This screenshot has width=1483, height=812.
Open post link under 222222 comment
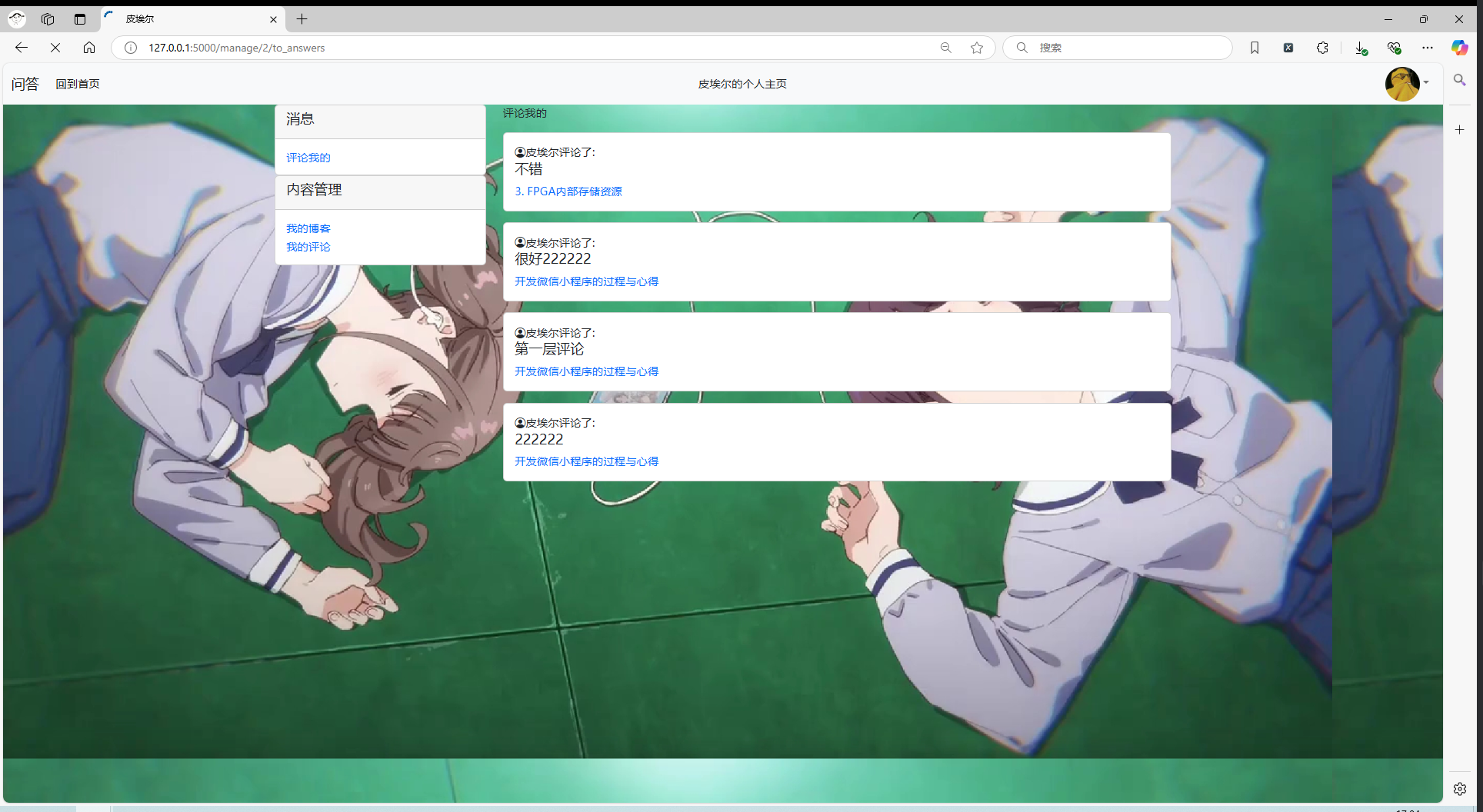[x=586, y=461]
